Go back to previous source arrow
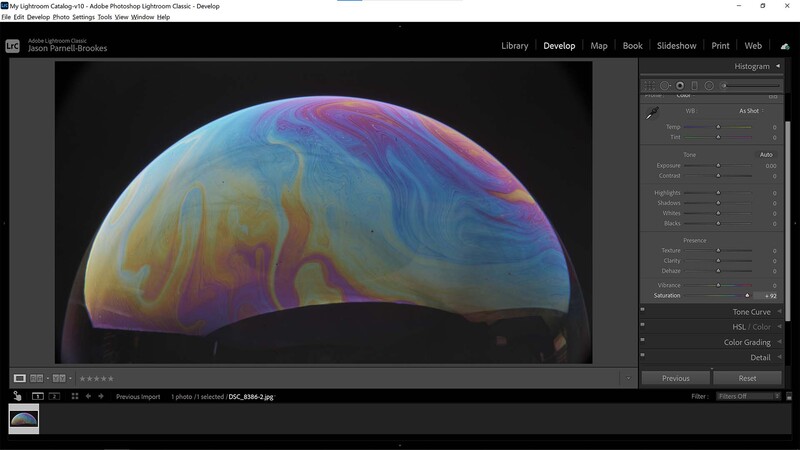The width and height of the screenshot is (800, 450). click(x=88, y=396)
